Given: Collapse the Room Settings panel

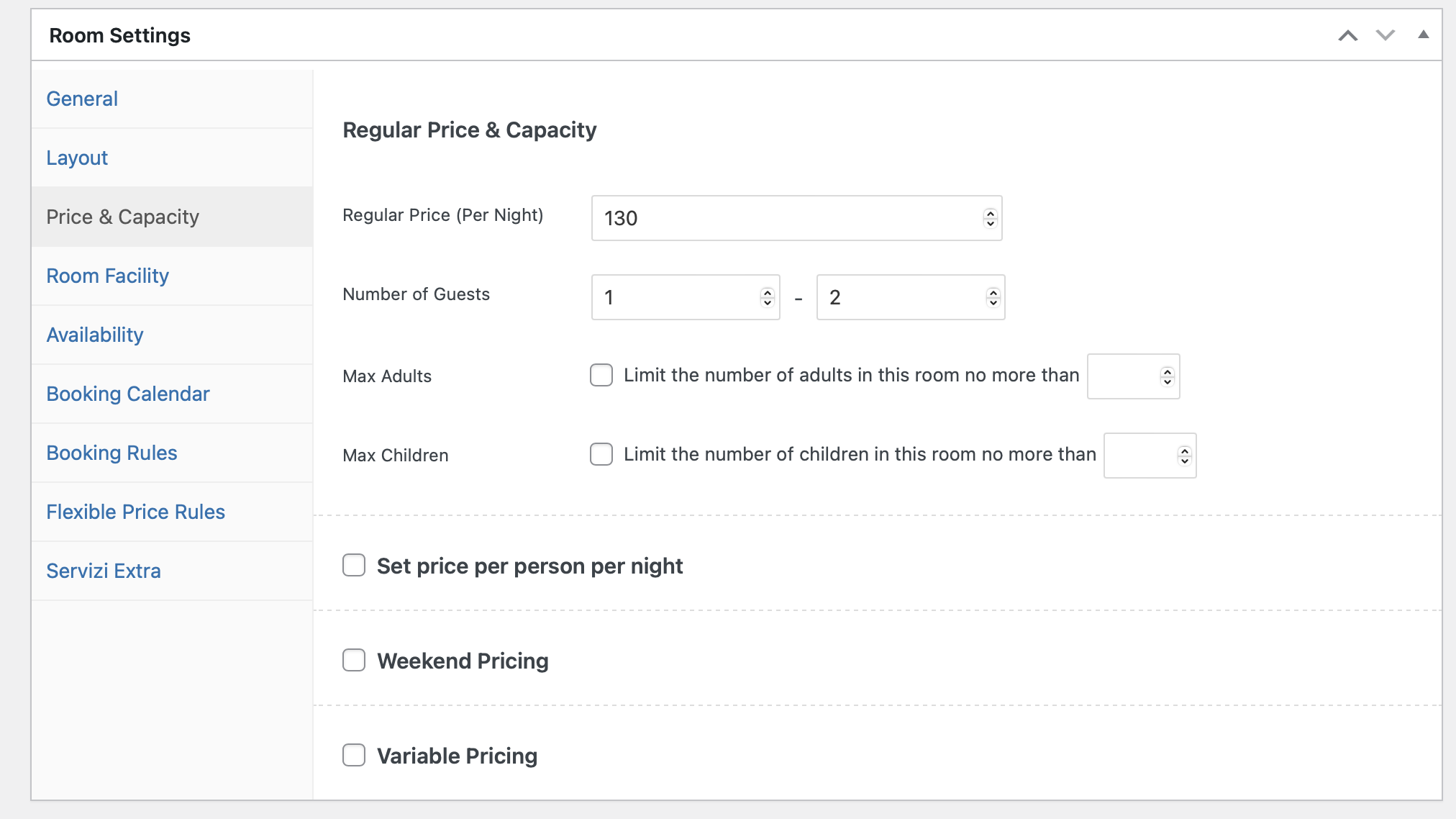Looking at the screenshot, I should coord(1423,35).
